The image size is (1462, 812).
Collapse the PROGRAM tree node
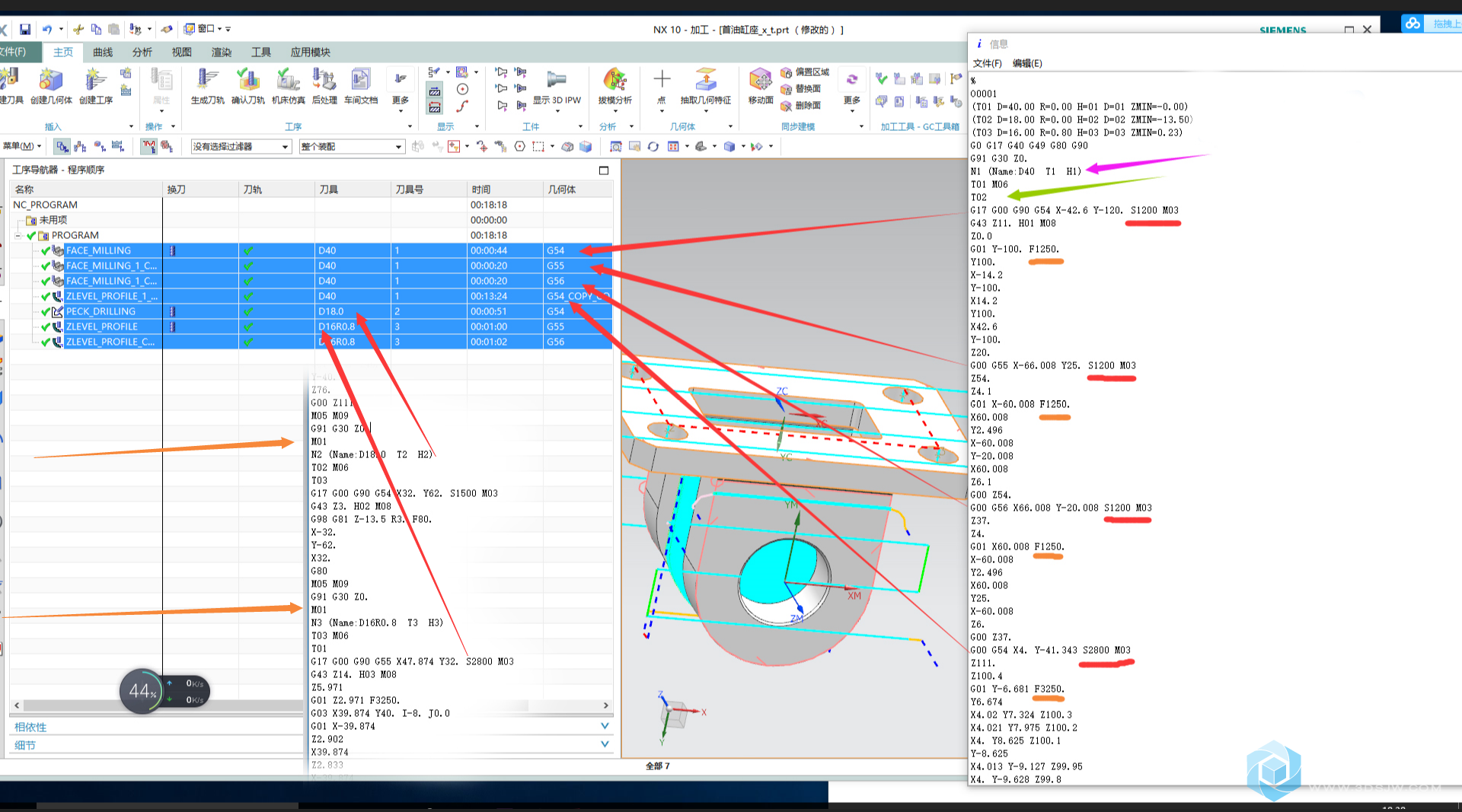(x=19, y=236)
